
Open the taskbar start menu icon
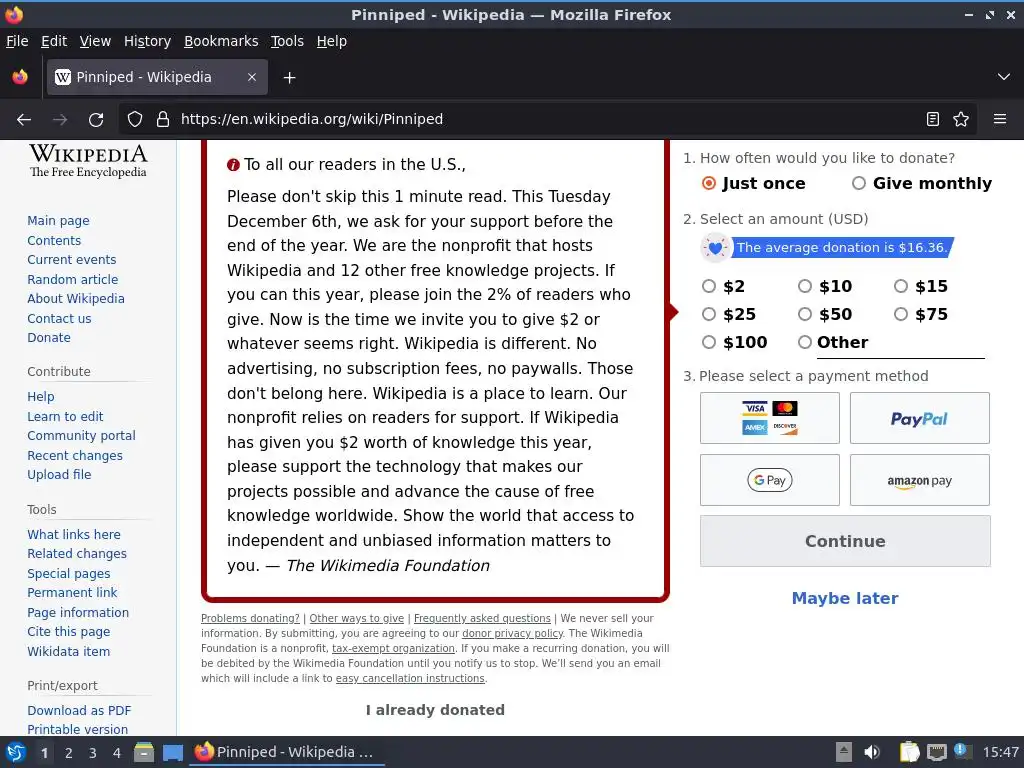point(15,752)
